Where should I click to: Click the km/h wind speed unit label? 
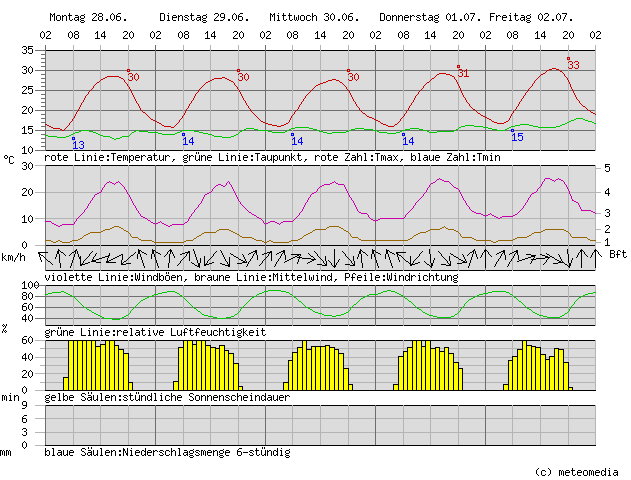pos(13,257)
